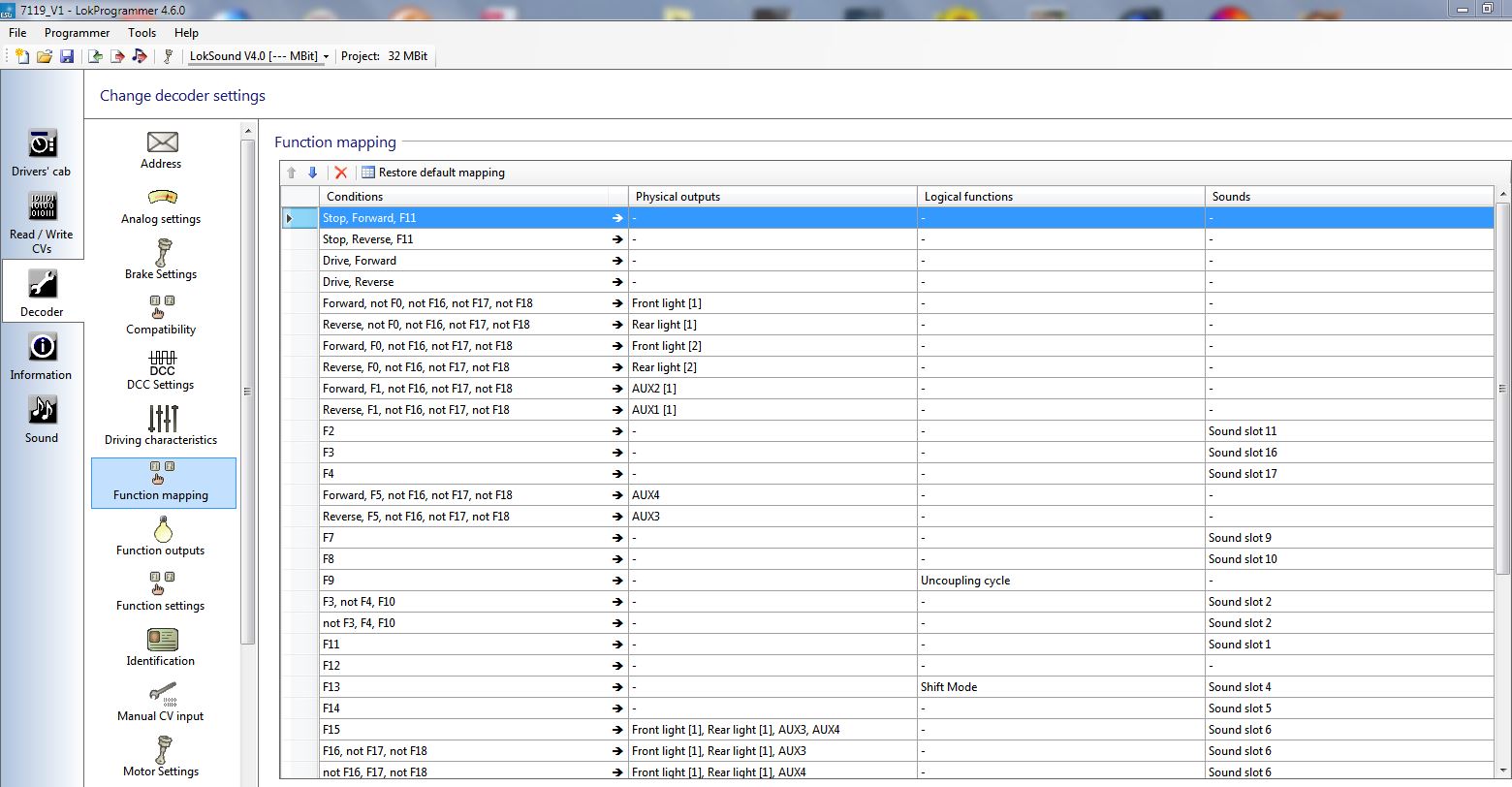1512x787 pixels.
Task: Open the Programmer menu
Action: pos(78,33)
